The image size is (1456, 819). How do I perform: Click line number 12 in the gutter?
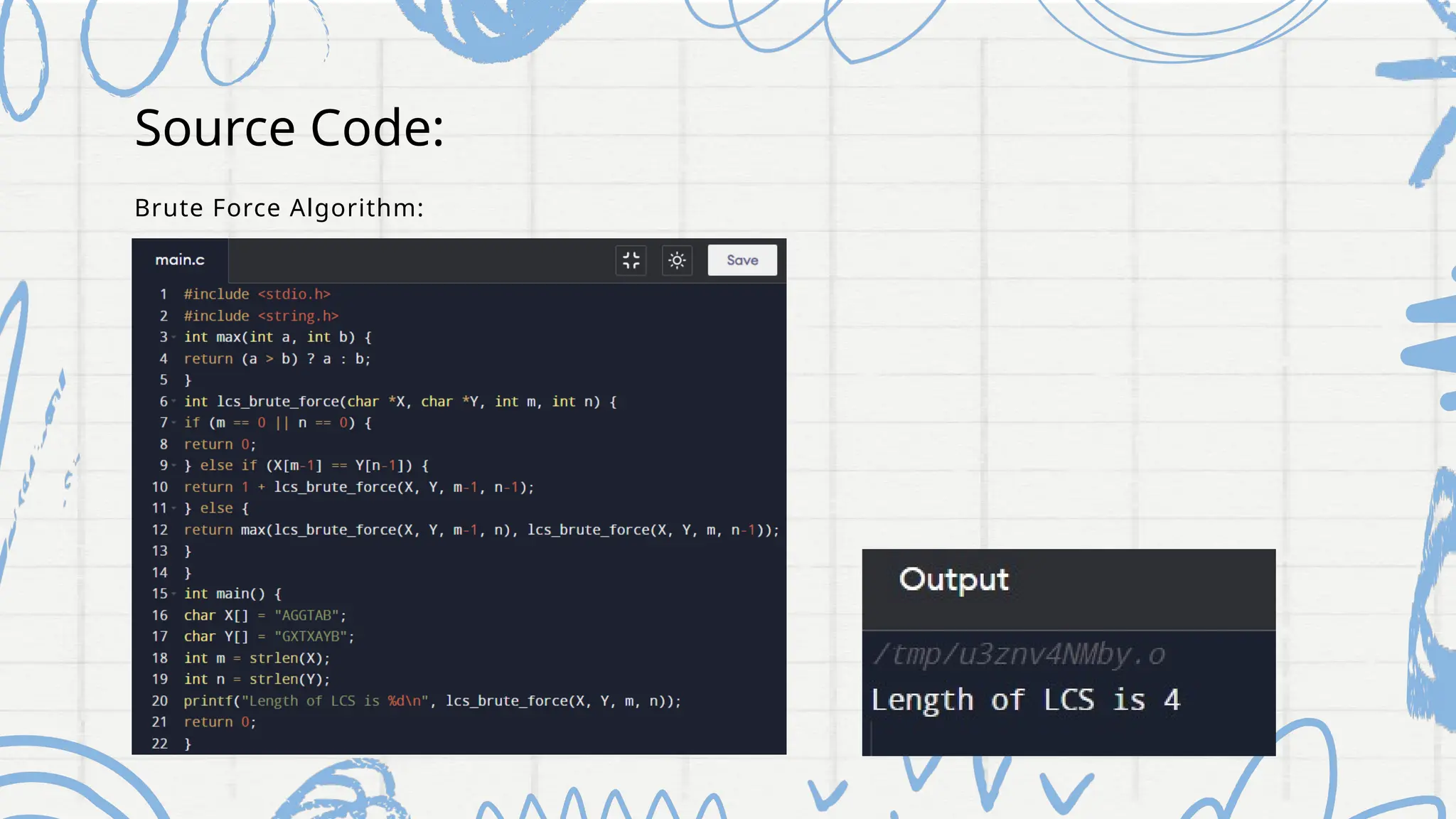tap(160, 530)
